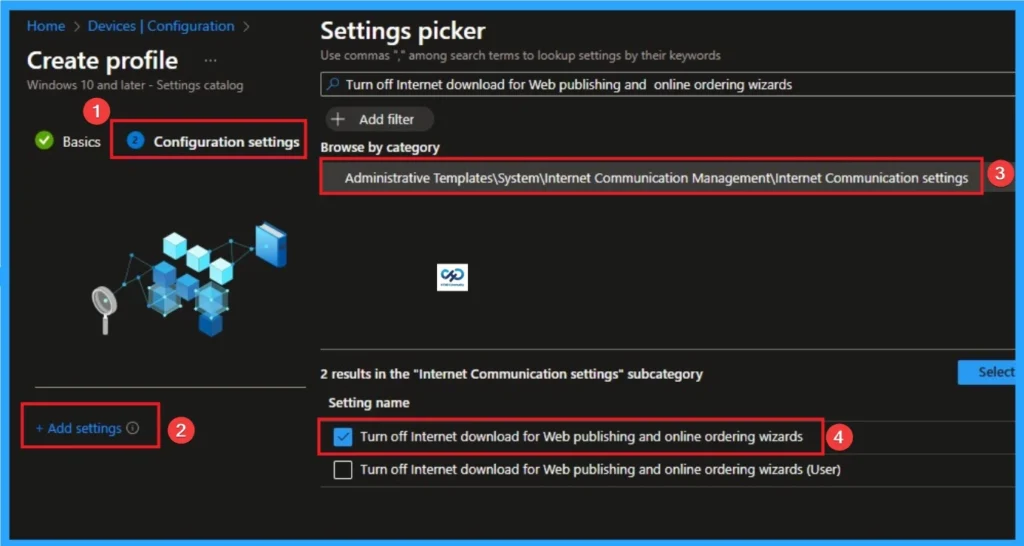This screenshot has width=1024, height=546.
Task: Click the green Basics checkmark icon
Action: [44, 141]
